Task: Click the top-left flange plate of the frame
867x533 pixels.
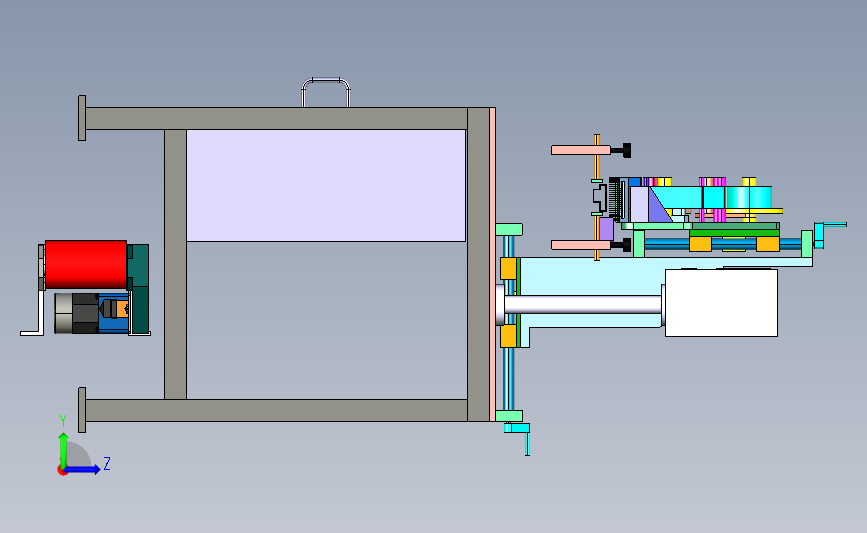Action: pyautogui.click(x=82, y=118)
